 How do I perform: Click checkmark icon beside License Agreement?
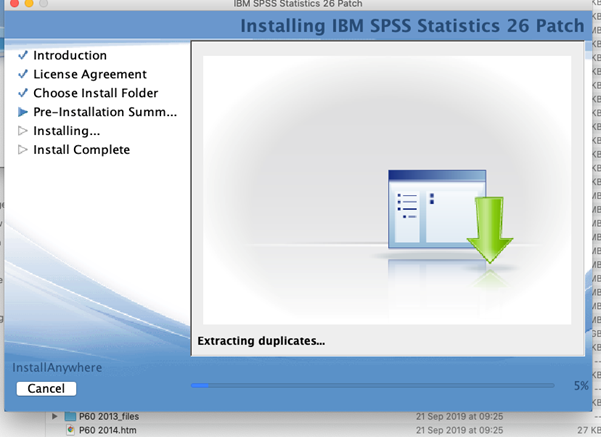[x=23, y=74]
